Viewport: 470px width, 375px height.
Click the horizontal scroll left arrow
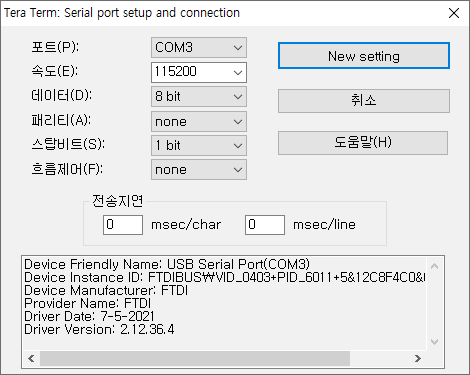pos(31,358)
